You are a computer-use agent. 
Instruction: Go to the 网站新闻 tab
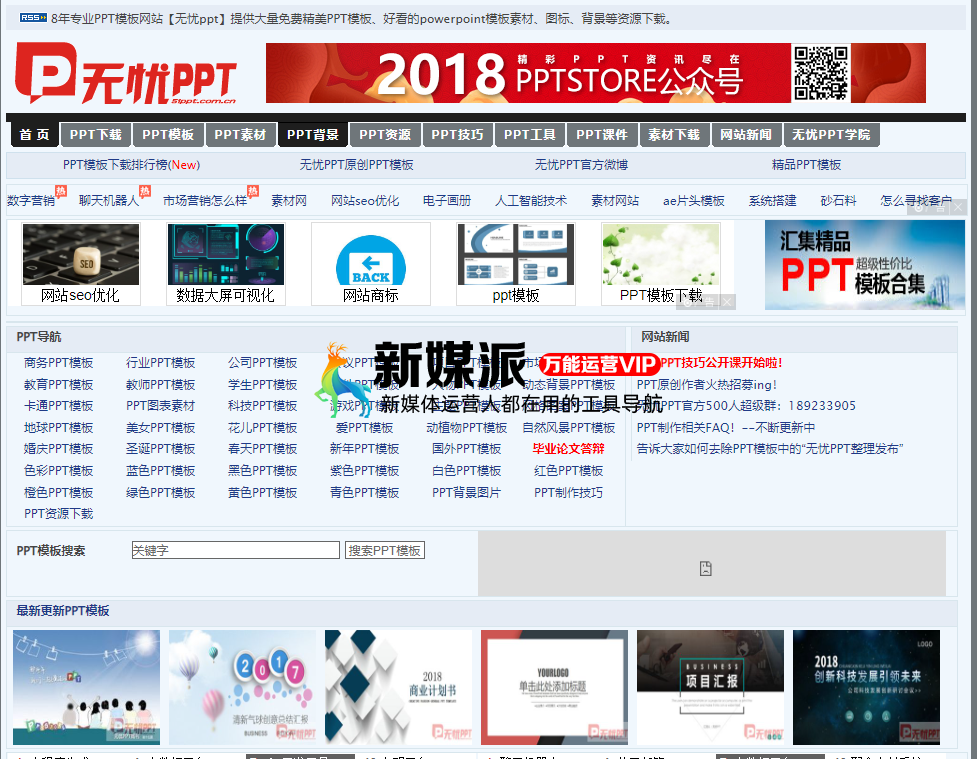coord(746,135)
